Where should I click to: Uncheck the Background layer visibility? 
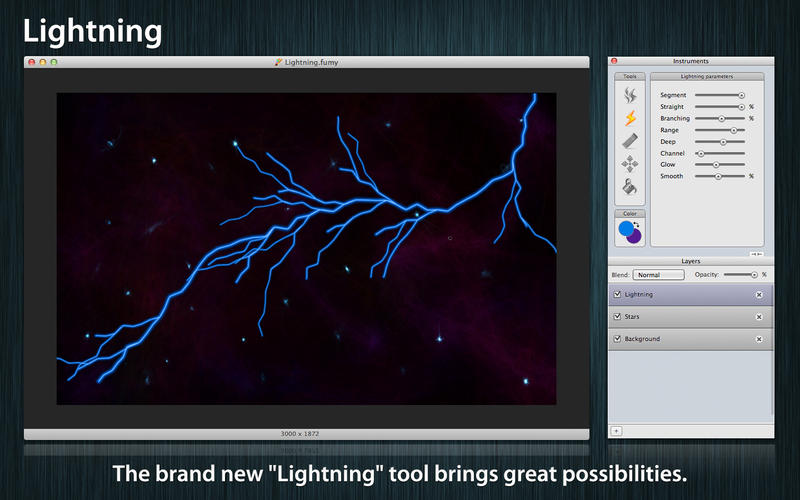tap(617, 339)
